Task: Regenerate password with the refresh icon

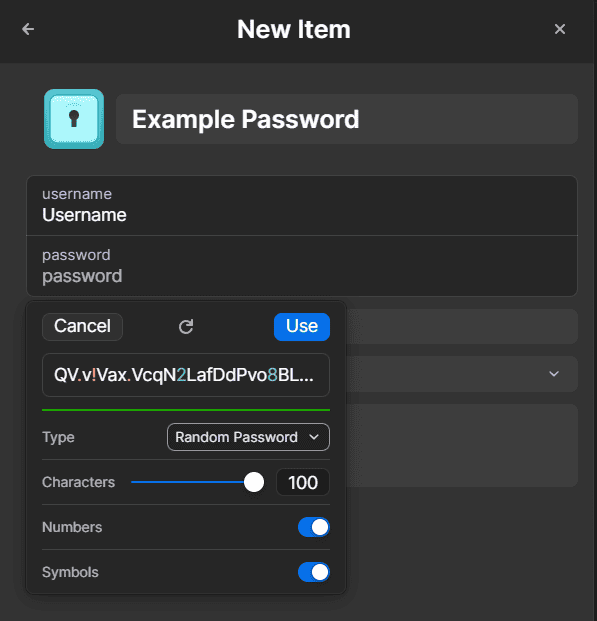Action: click(x=186, y=327)
